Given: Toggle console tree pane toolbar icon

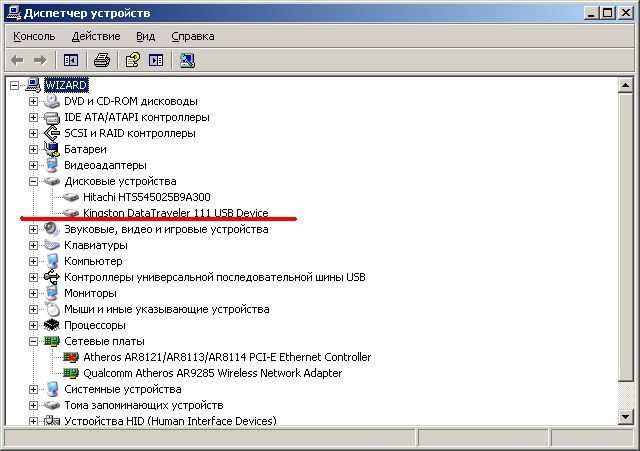Looking at the screenshot, I should [x=71, y=60].
